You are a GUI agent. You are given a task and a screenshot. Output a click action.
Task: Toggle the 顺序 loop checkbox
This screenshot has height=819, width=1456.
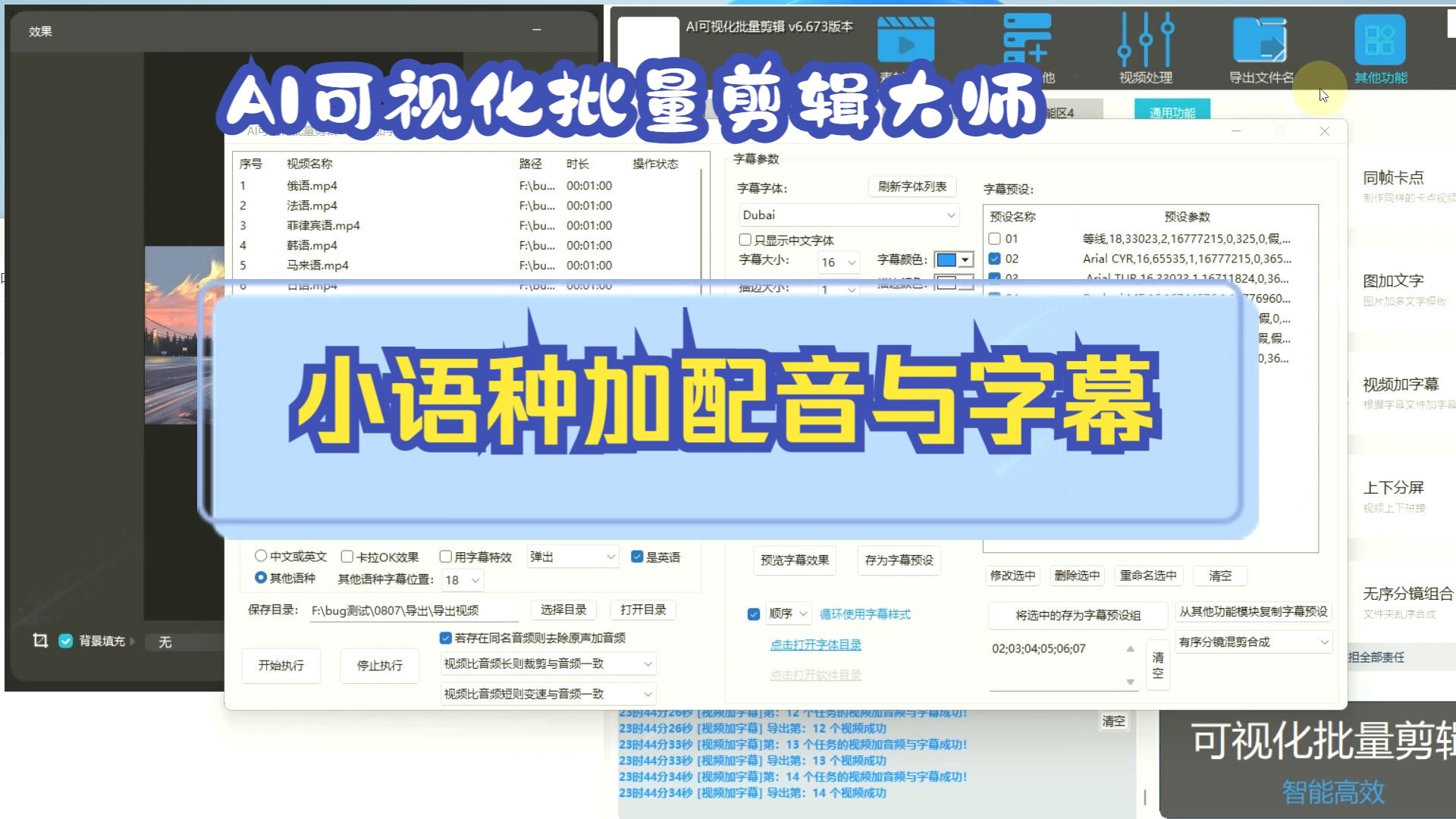753,613
